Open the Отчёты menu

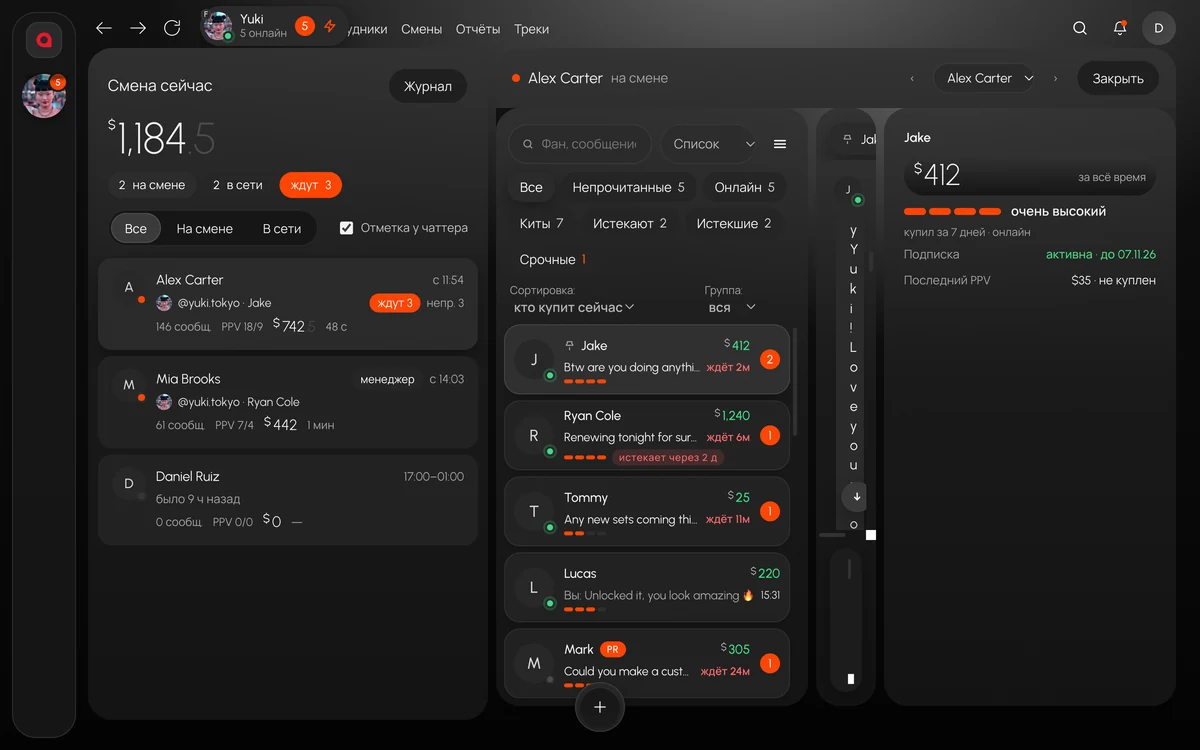click(478, 29)
